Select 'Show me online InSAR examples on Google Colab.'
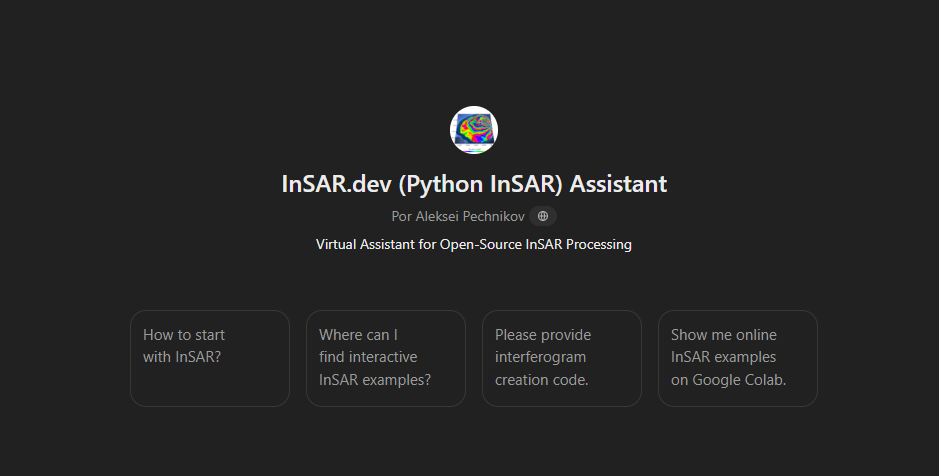 click(737, 358)
